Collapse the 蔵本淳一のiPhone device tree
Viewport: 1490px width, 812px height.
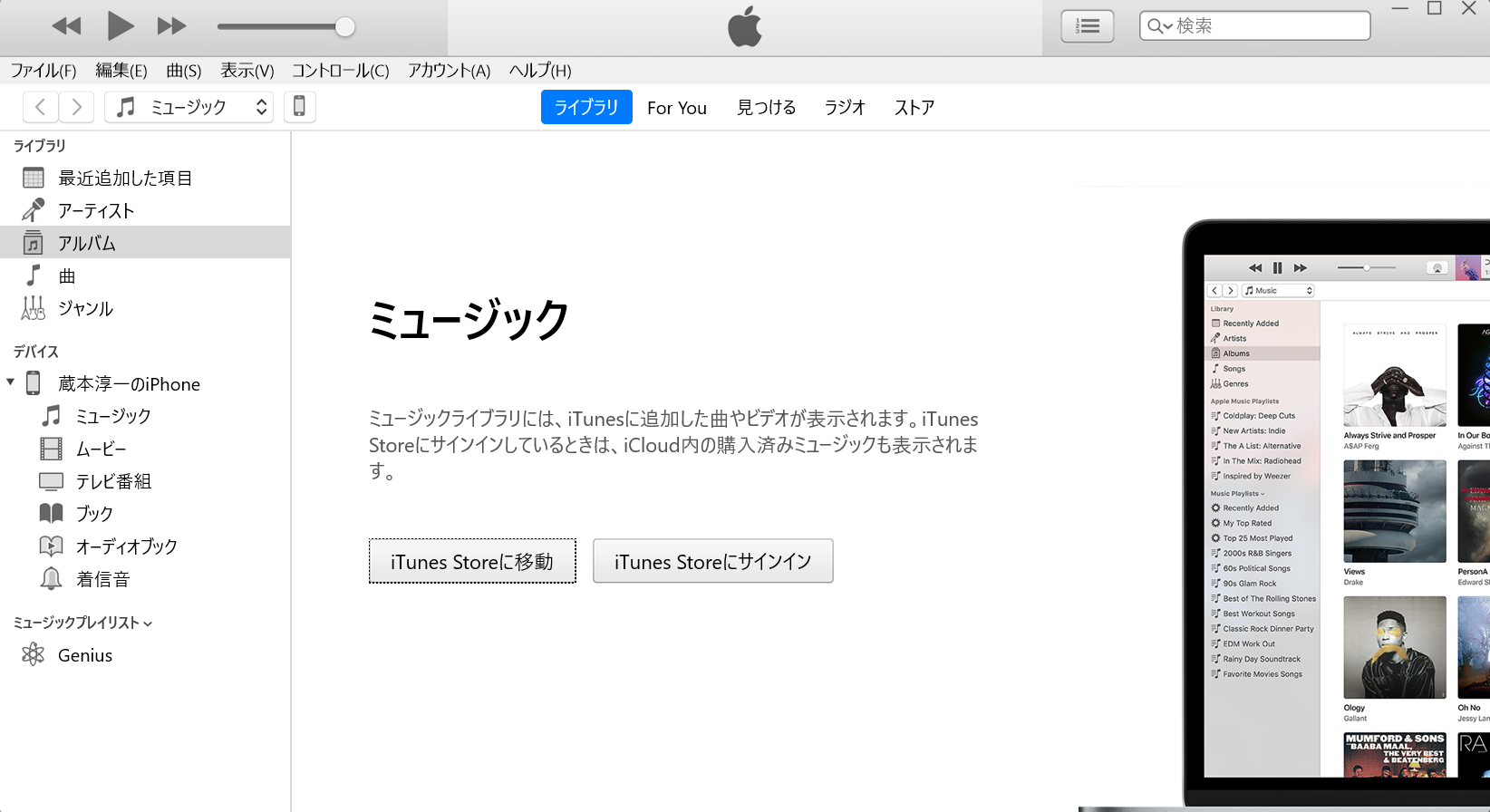coord(10,382)
